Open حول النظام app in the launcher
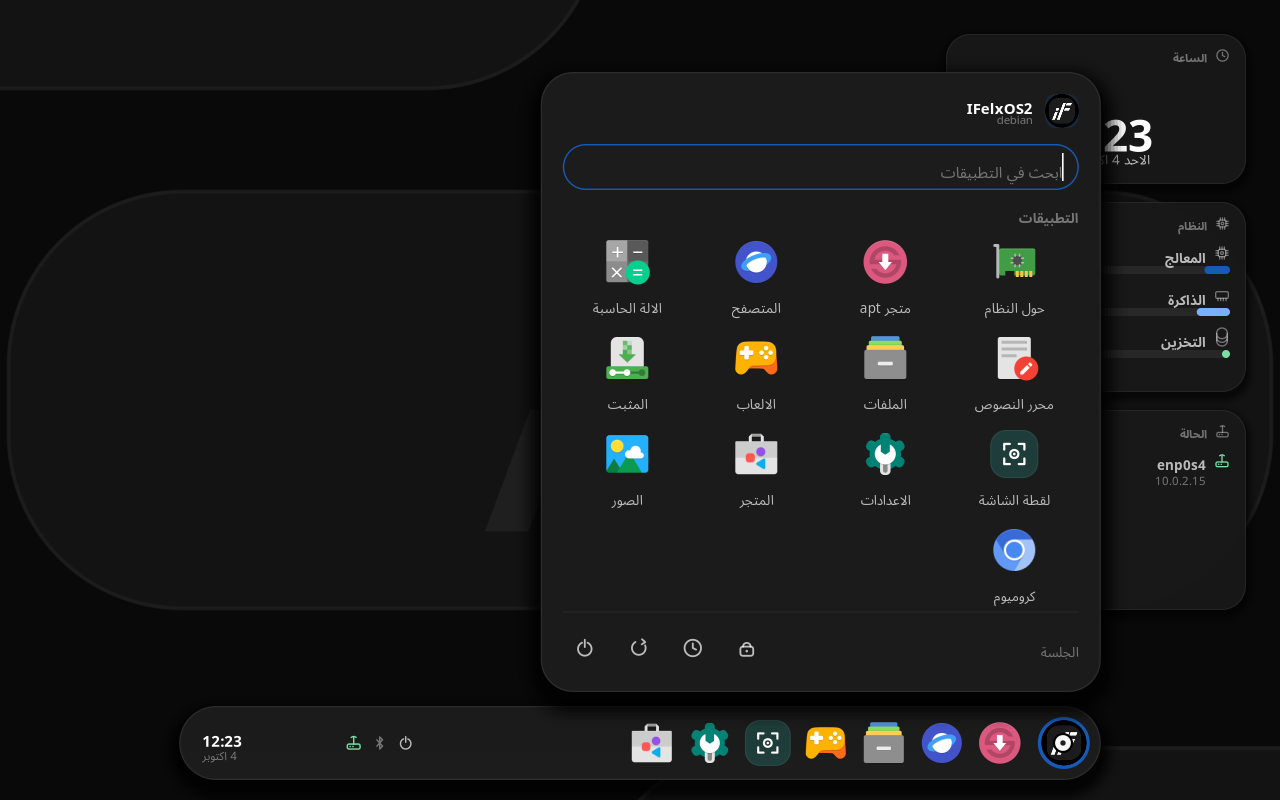The image size is (1280, 800). point(1014,277)
